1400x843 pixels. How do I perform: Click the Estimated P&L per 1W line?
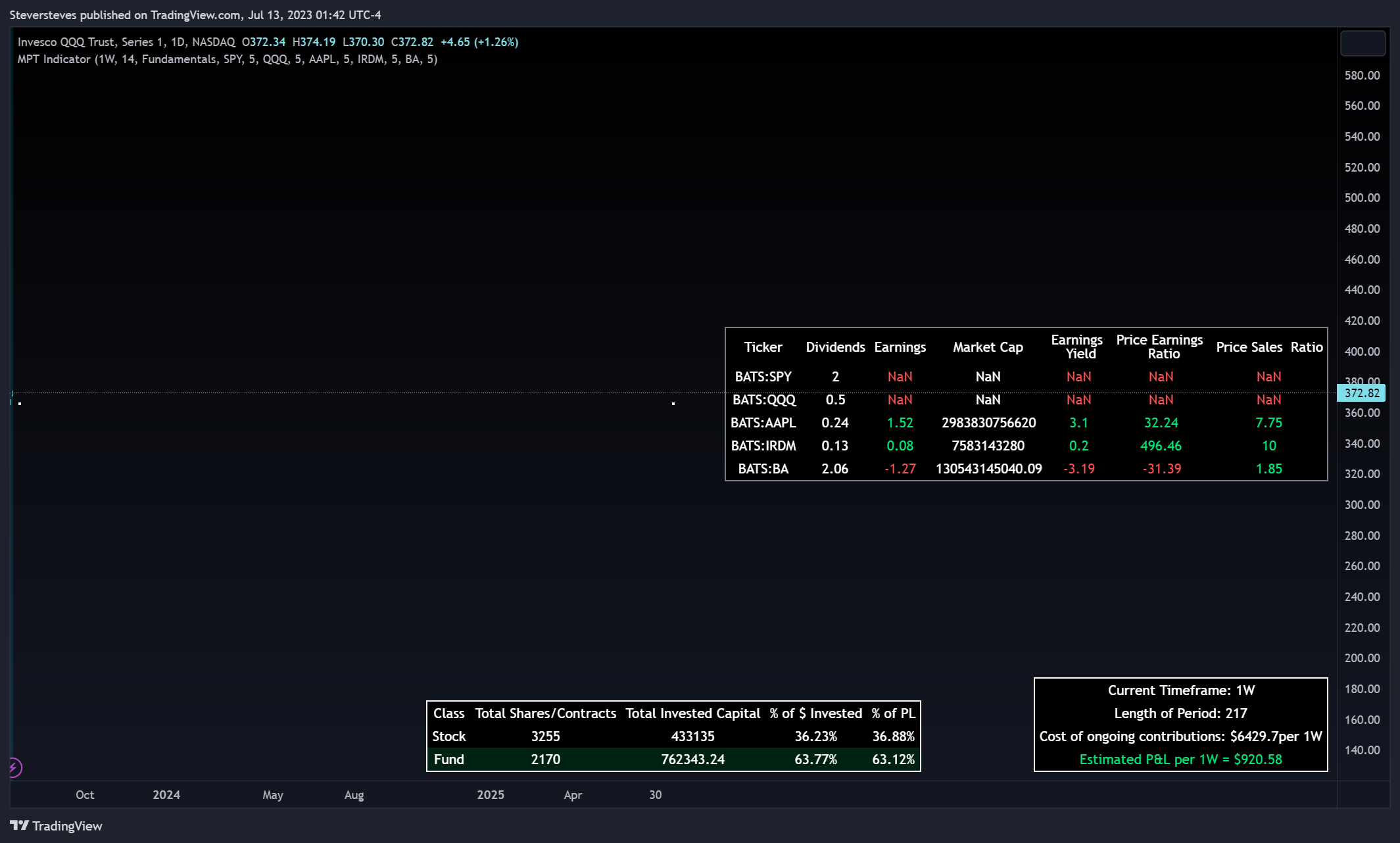[1180, 759]
